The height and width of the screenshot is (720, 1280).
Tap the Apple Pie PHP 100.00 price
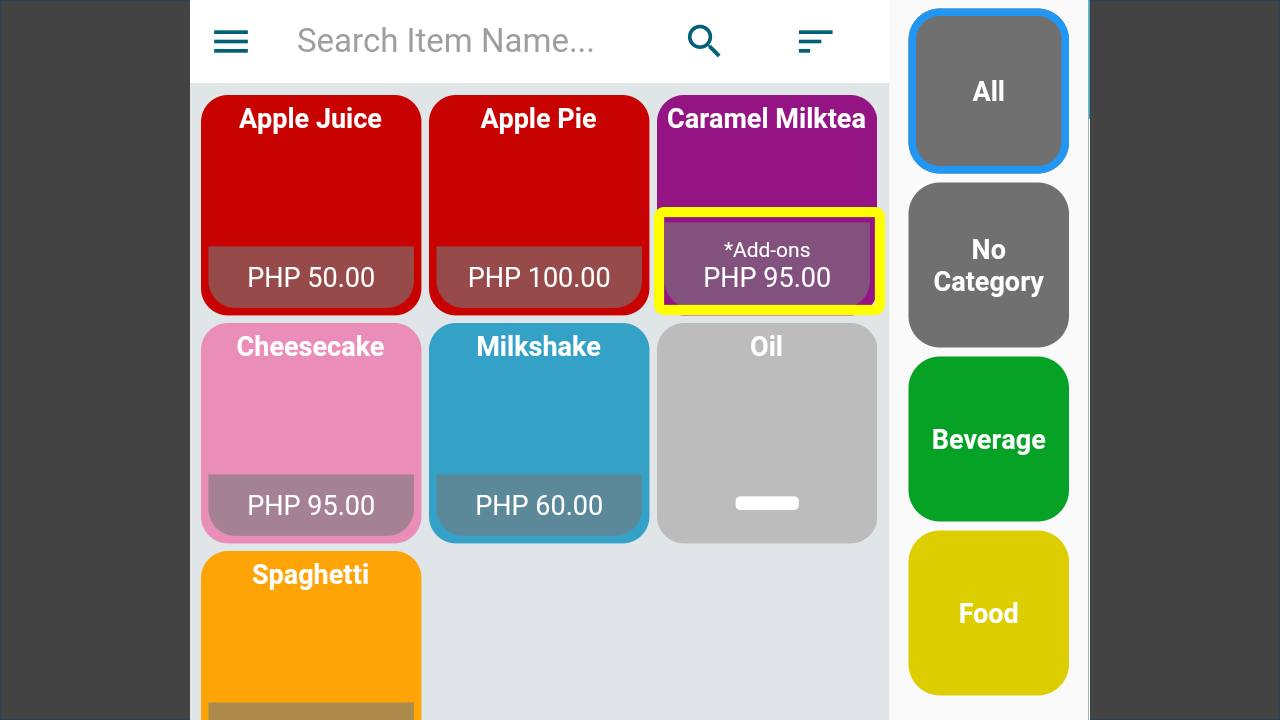(539, 277)
